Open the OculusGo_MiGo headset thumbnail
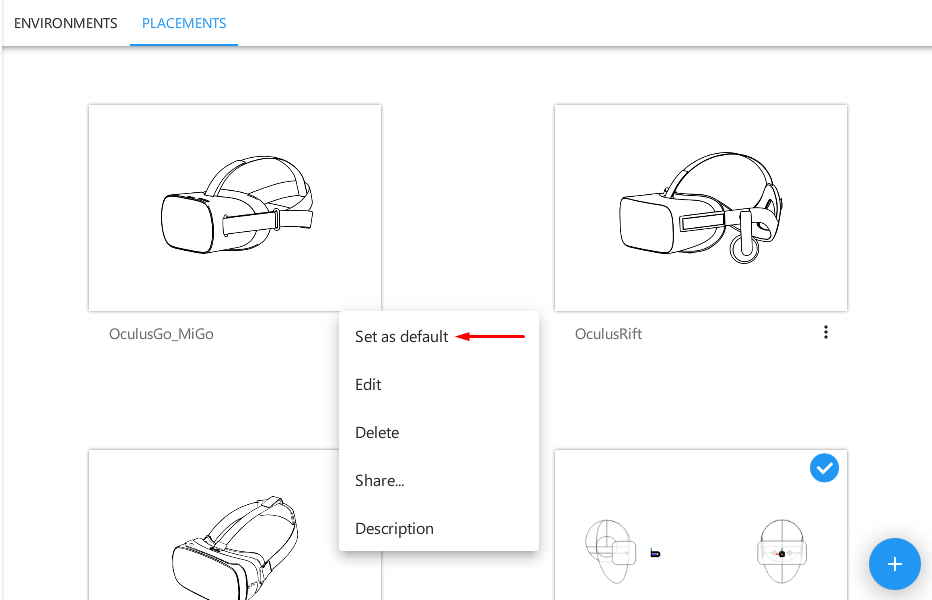932x600 pixels. [235, 208]
